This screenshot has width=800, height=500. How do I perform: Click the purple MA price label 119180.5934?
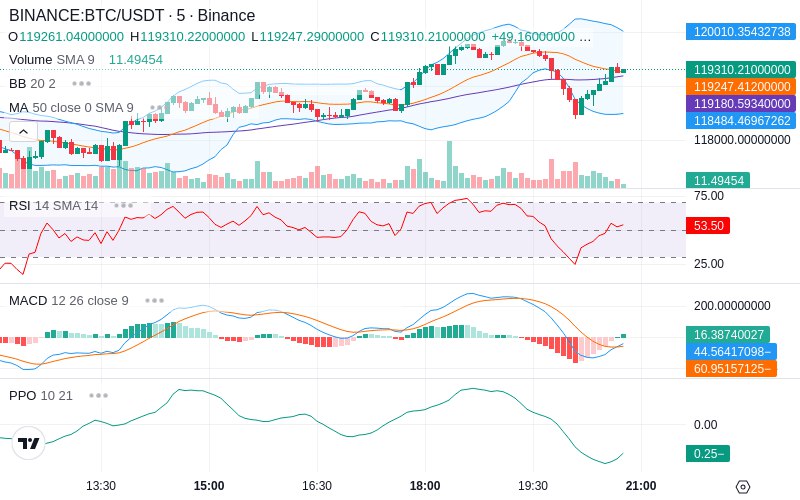pyautogui.click(x=741, y=104)
